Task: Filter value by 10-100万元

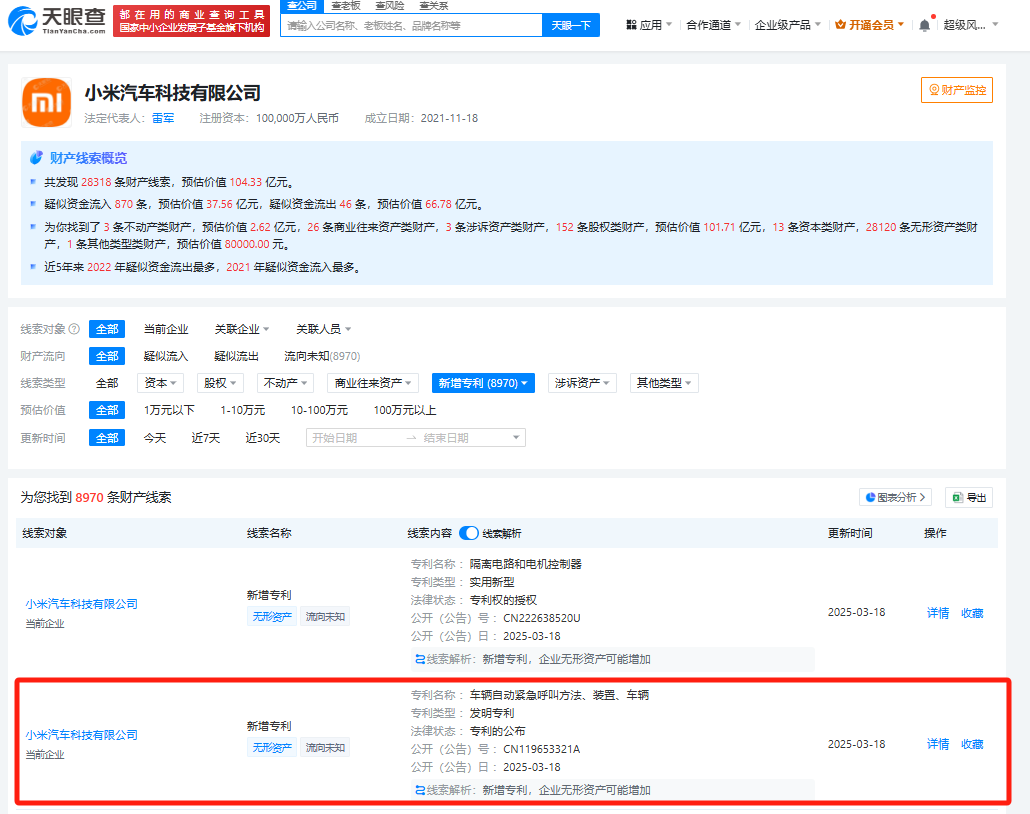Action: coord(319,410)
